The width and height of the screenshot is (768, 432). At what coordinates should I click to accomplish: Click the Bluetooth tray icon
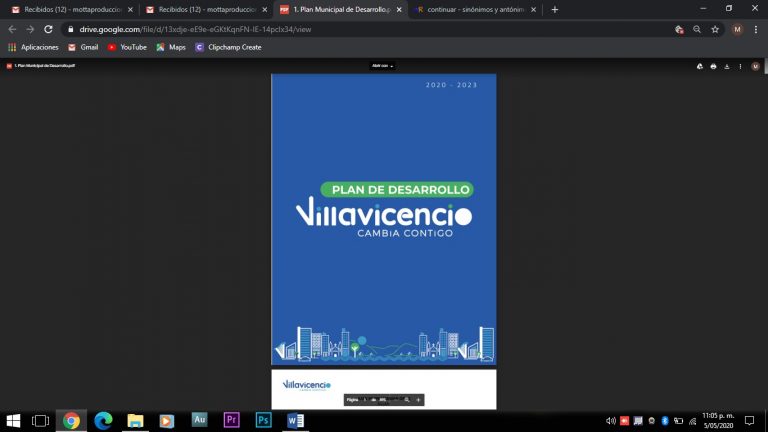(665, 421)
